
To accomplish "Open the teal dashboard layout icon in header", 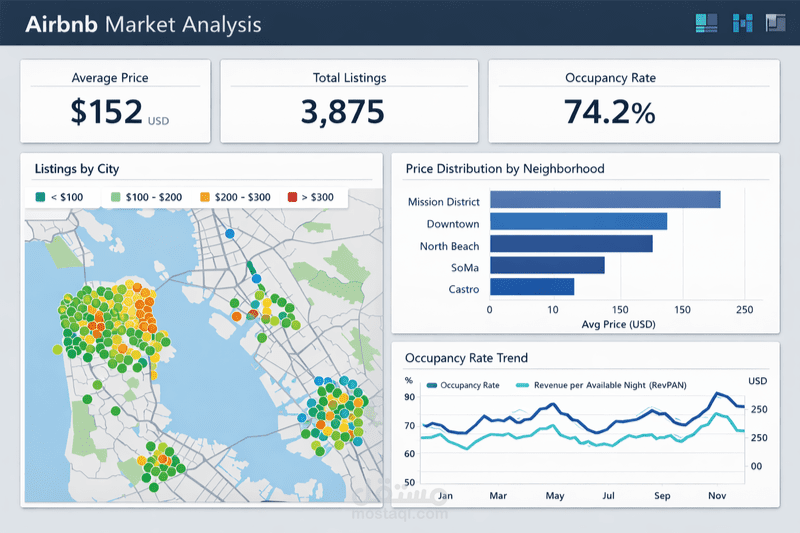I will pos(707,23).
